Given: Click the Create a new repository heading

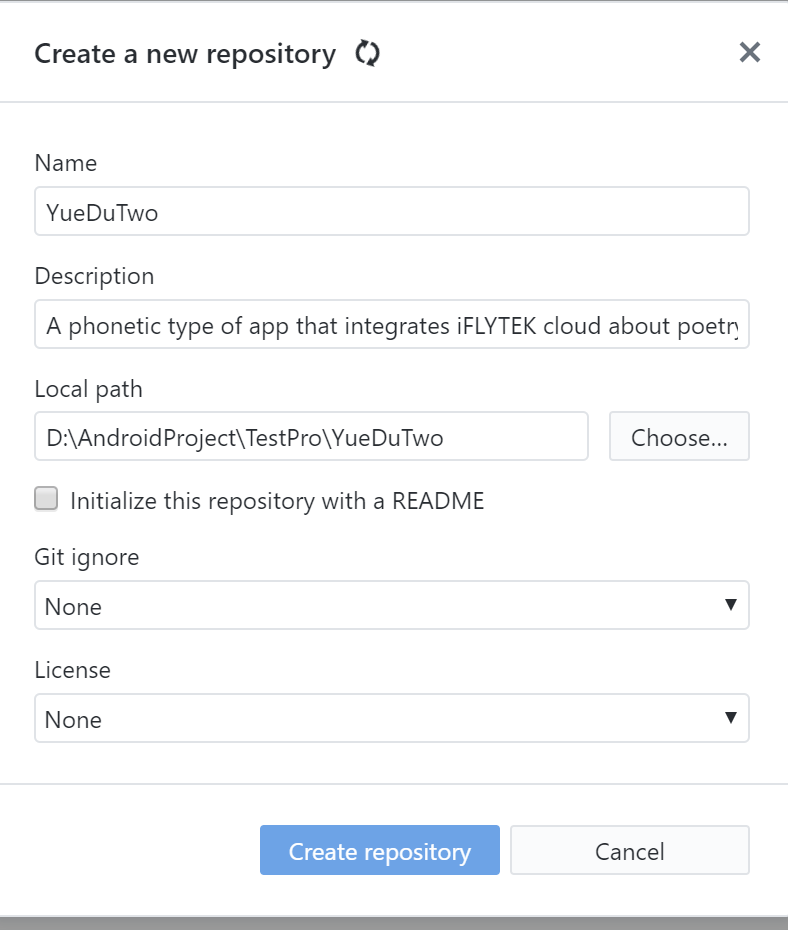Looking at the screenshot, I should tap(185, 55).
